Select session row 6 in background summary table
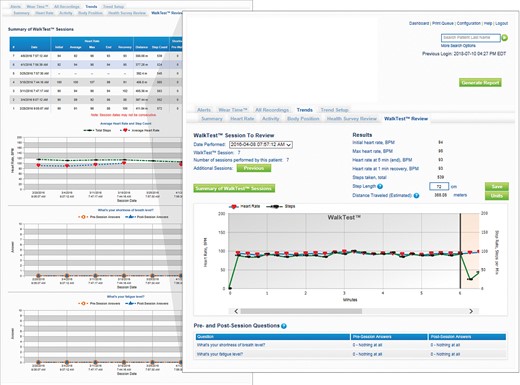520x385 pixels. tap(96, 65)
